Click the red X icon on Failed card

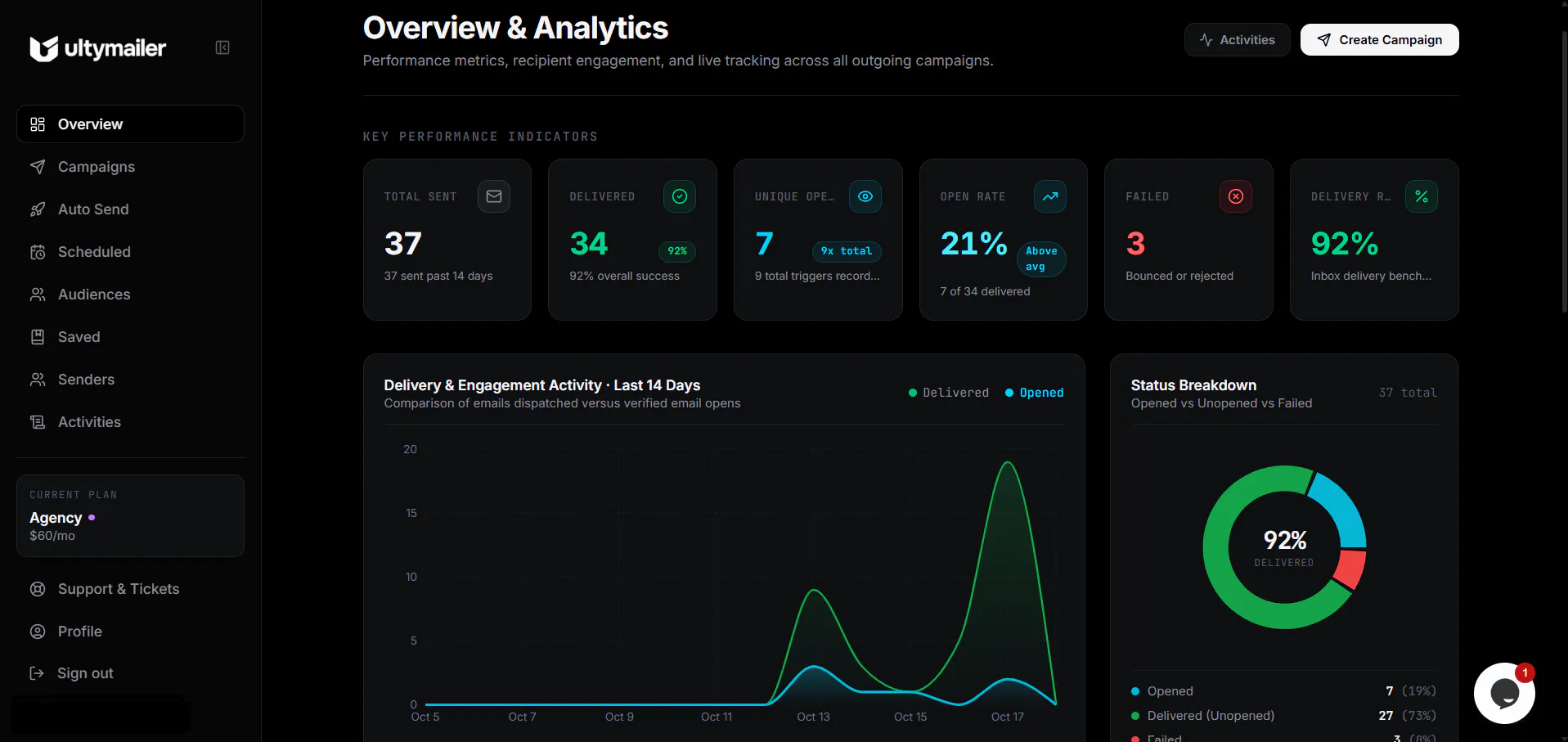[x=1236, y=196]
